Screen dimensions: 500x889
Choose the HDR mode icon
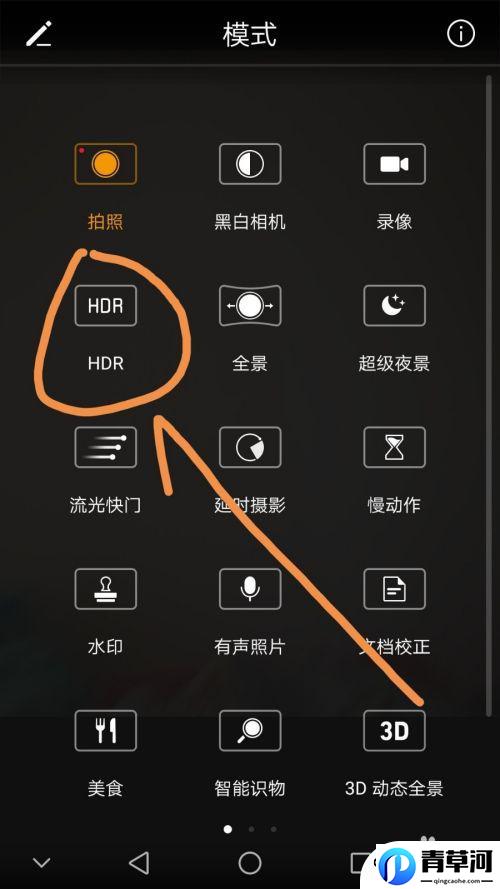pyautogui.click(x=105, y=306)
